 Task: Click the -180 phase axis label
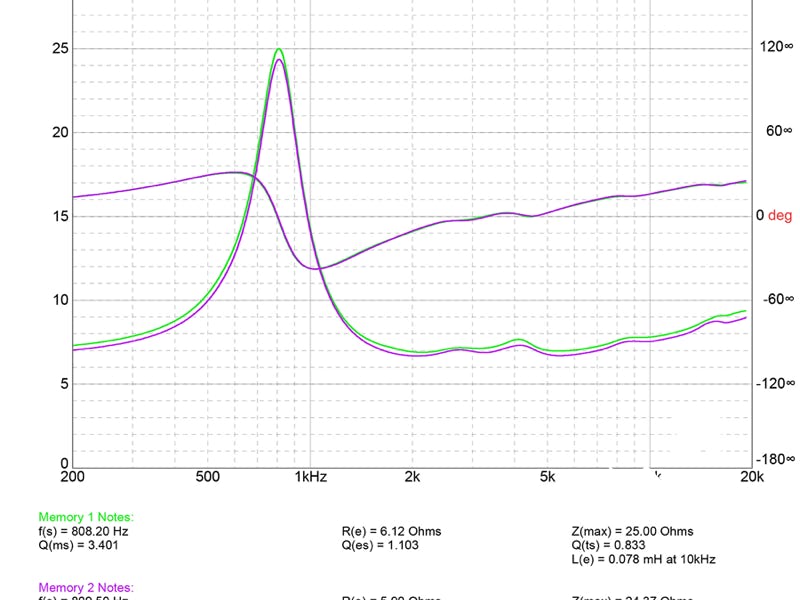775,459
